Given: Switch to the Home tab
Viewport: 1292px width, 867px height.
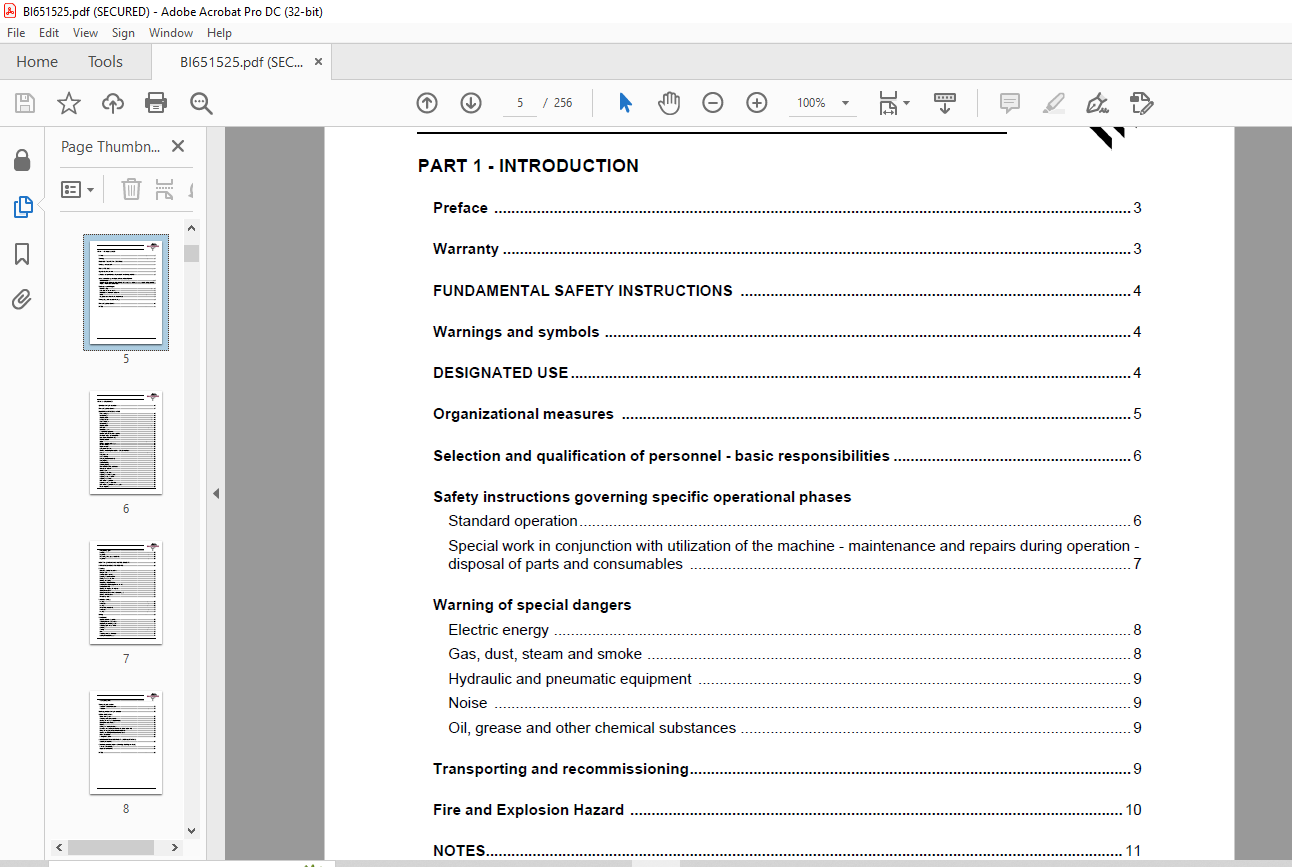Looking at the screenshot, I should coord(37,62).
